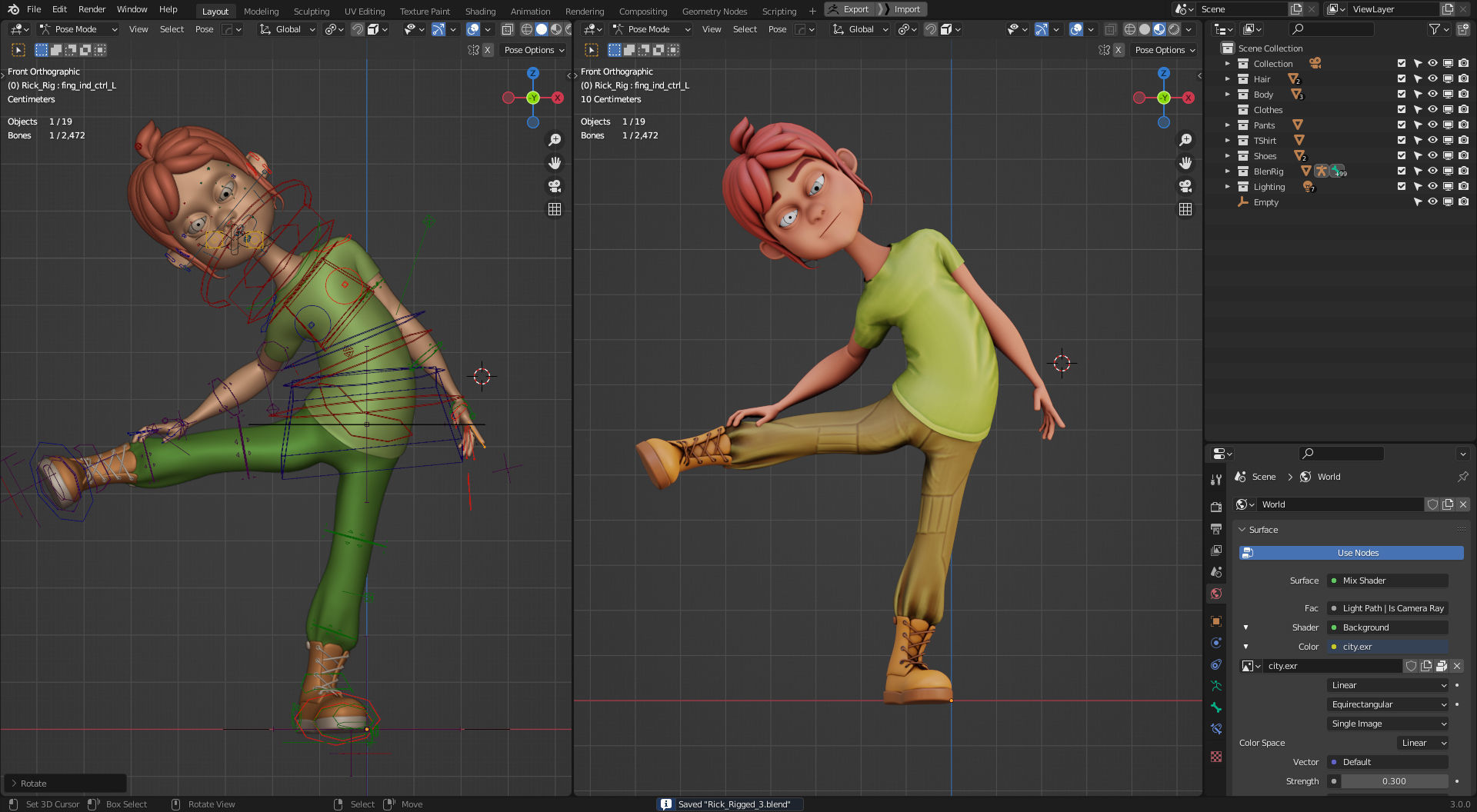Click zoom magnifier icon in left viewport
This screenshot has width=1477, height=812.
[x=554, y=140]
